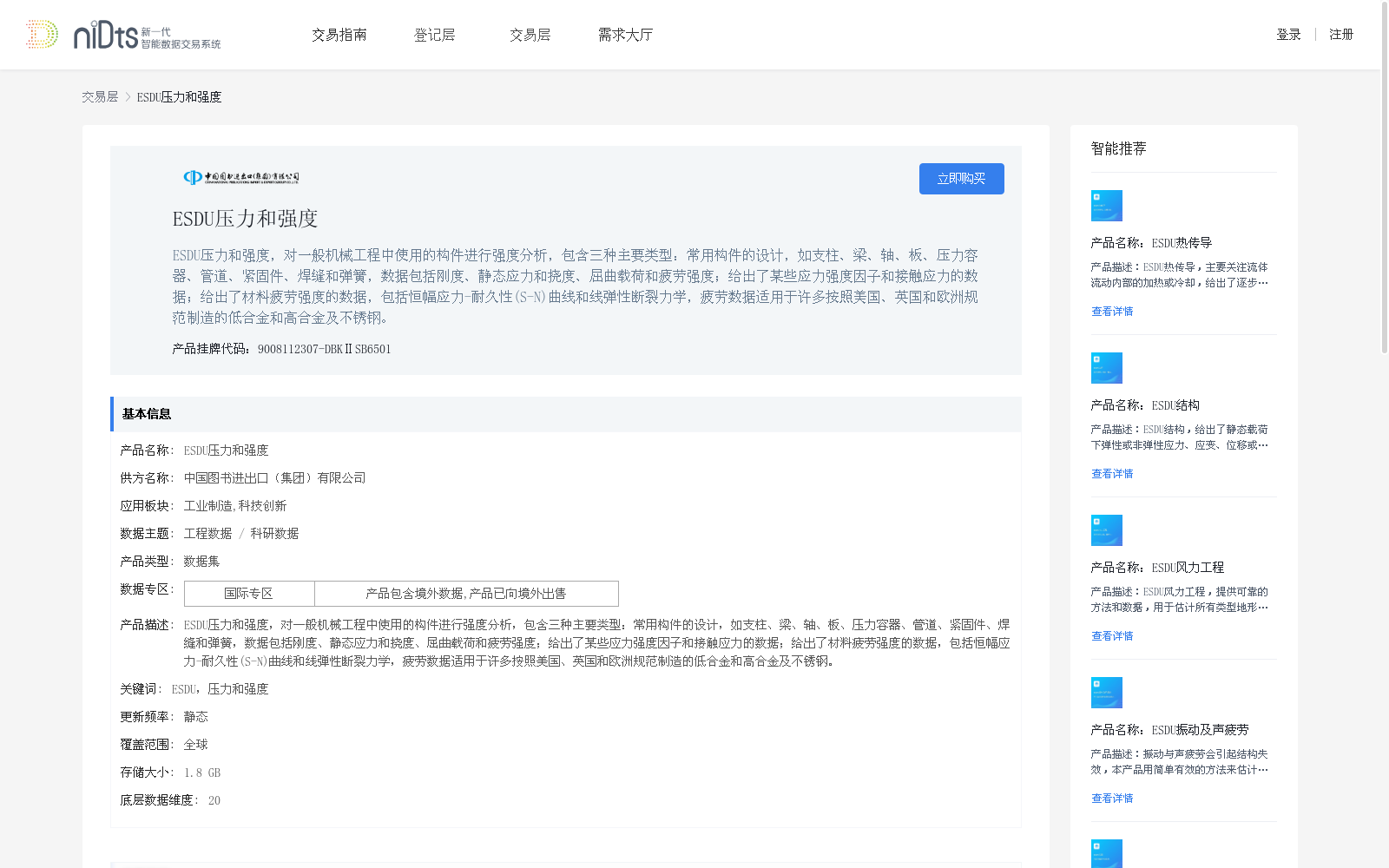
Task: Click ESDU振动及声疲劳 product thumbnail icon
Action: (x=1107, y=693)
